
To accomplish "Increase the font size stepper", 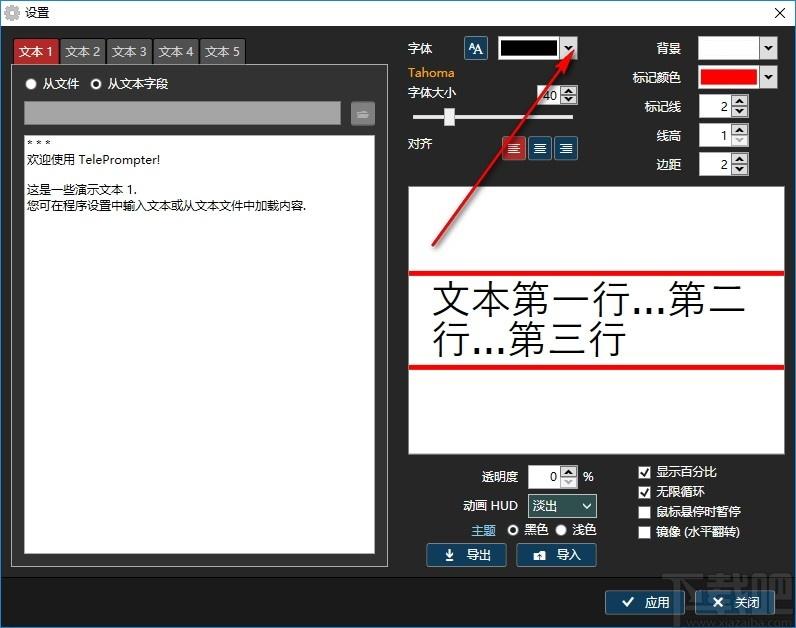I will (x=569, y=91).
